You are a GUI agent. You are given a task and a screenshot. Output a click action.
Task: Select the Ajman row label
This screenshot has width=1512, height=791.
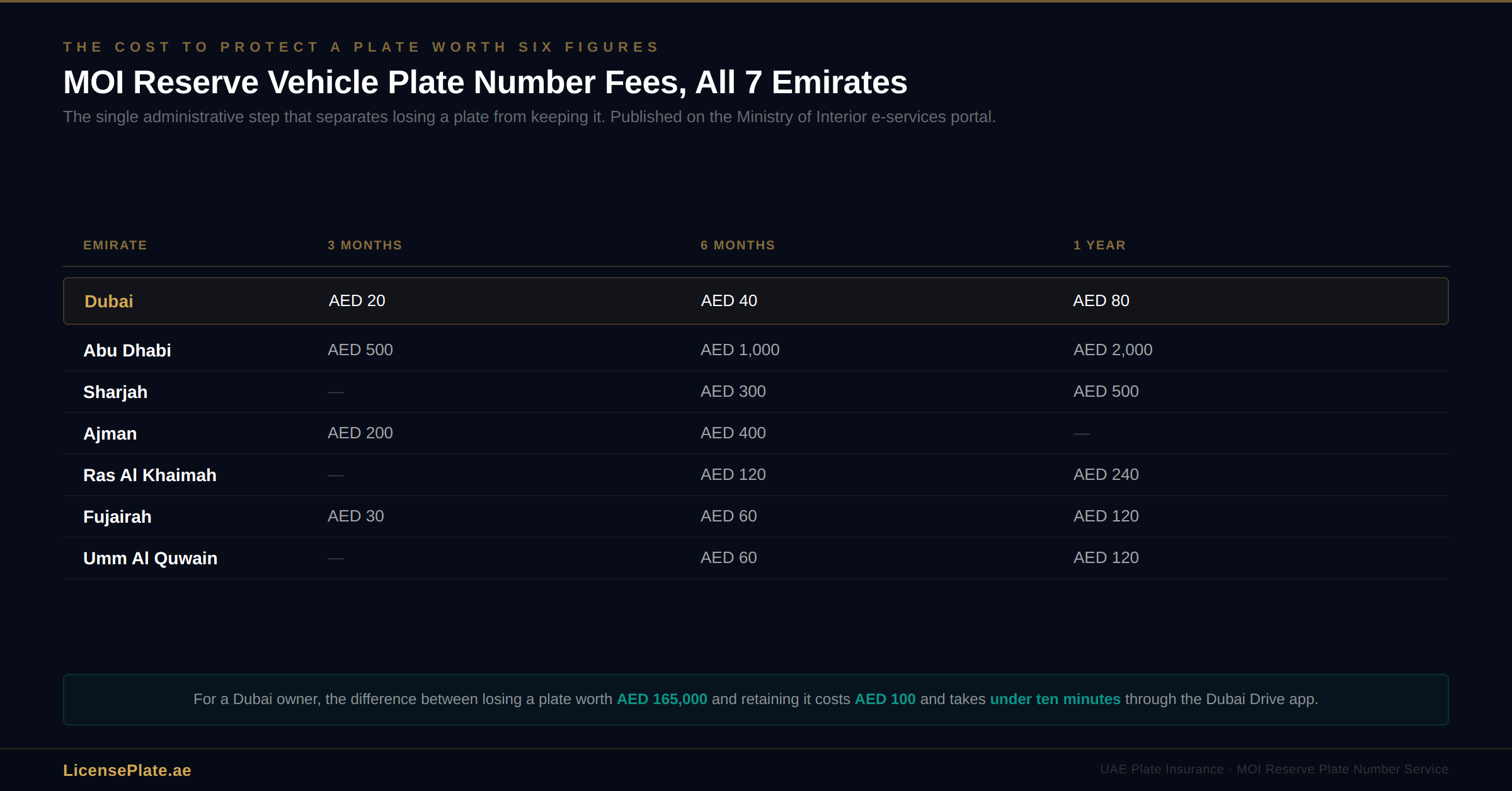tap(110, 434)
